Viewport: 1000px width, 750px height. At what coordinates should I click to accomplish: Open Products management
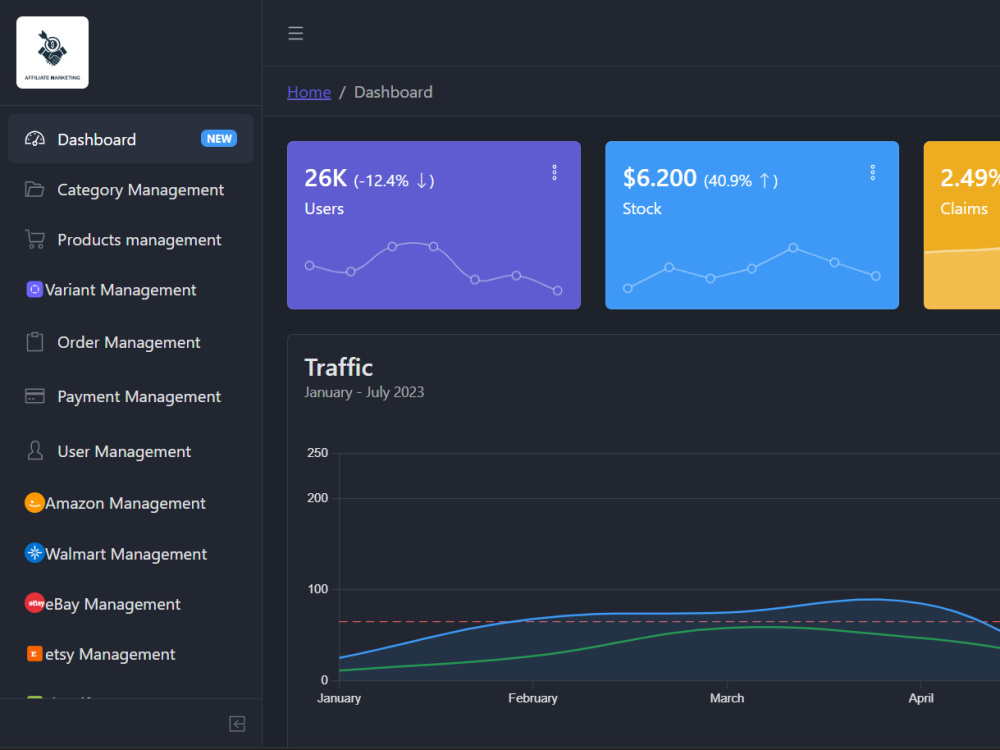point(131,240)
